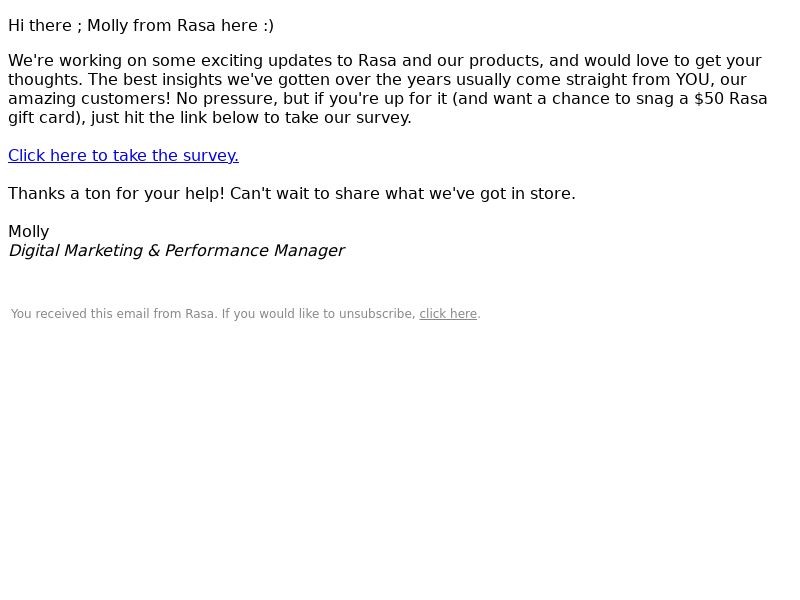The width and height of the screenshot is (800, 600).
Task: Click the capitalized word 'YOU' in the paragraph
Action: (693, 80)
